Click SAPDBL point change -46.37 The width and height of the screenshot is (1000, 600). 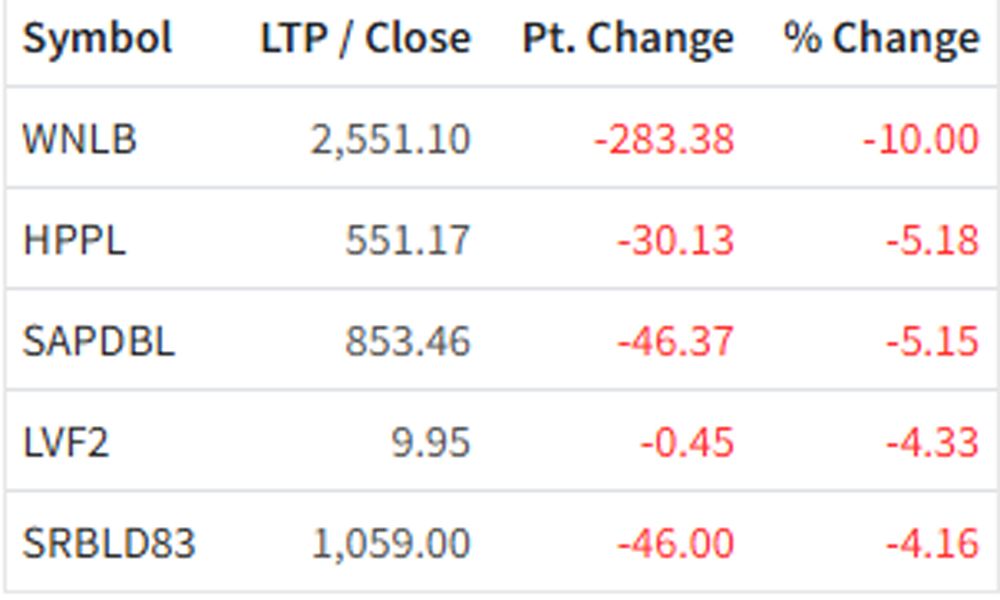point(675,342)
